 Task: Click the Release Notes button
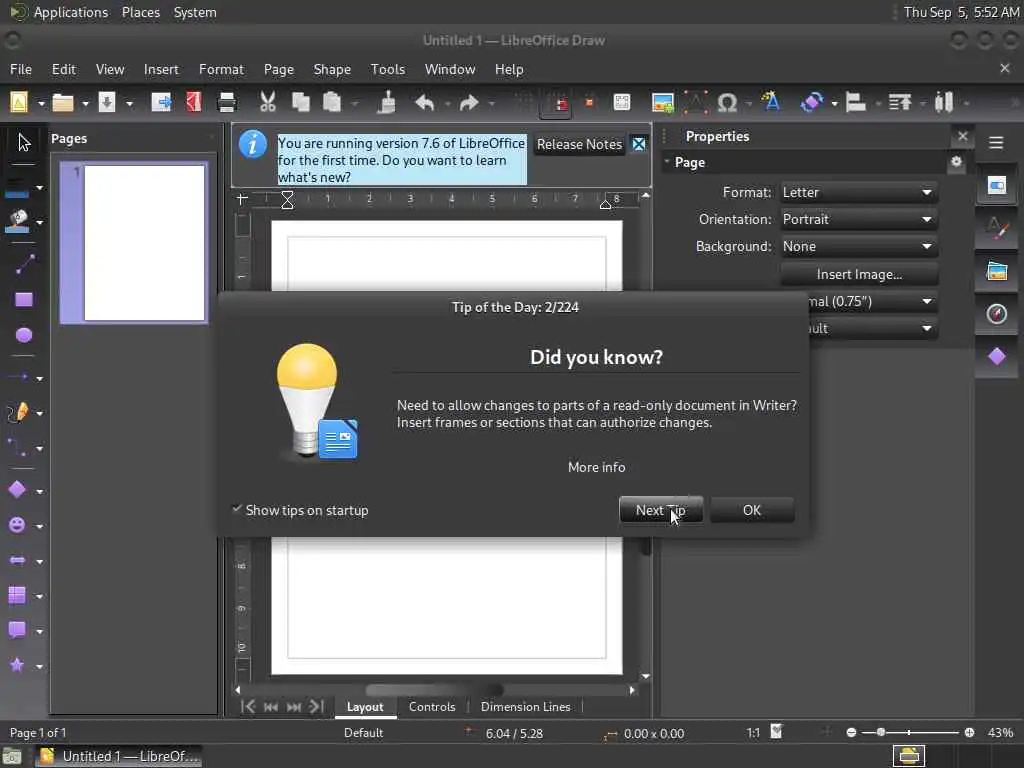579,144
